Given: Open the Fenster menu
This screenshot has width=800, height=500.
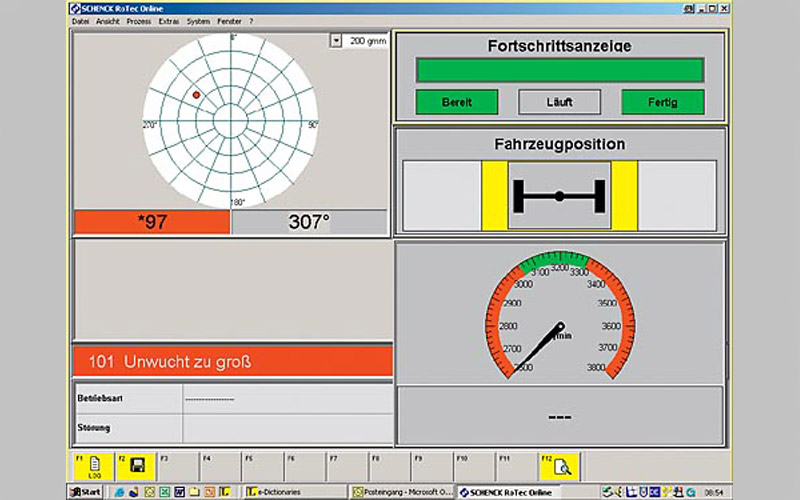Looking at the screenshot, I should point(231,20).
